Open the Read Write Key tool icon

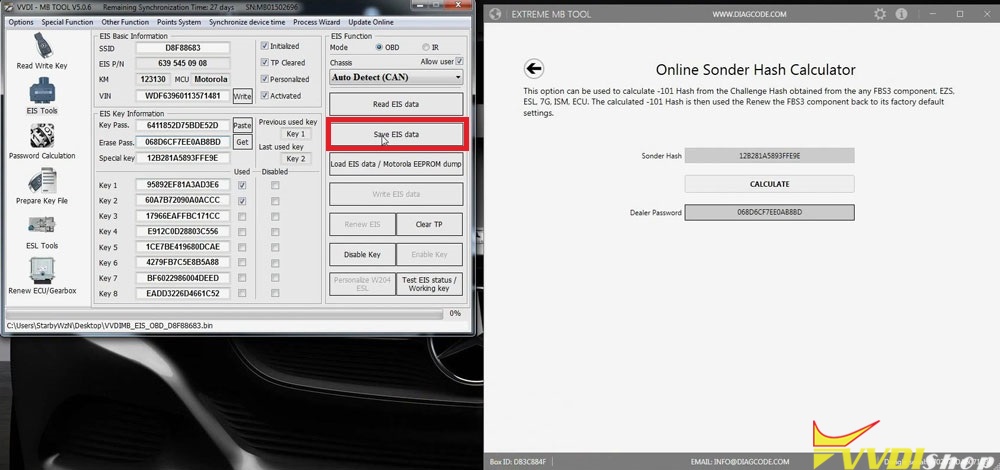coord(42,46)
